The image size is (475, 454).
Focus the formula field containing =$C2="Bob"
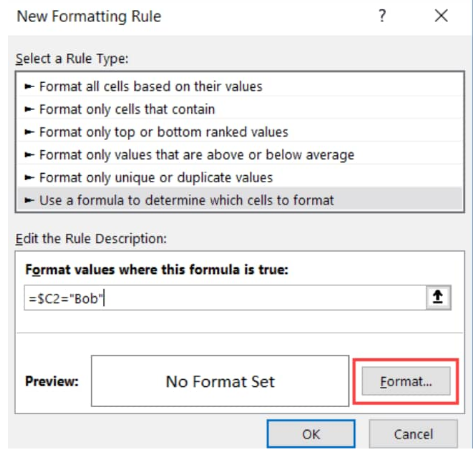tap(225, 298)
